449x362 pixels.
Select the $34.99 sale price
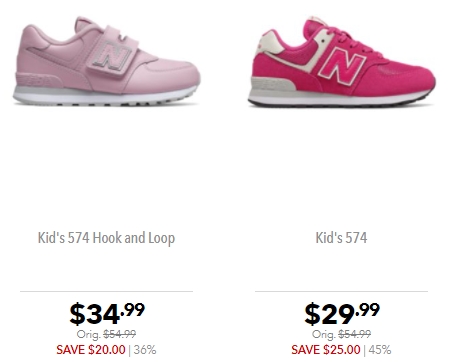click(107, 313)
